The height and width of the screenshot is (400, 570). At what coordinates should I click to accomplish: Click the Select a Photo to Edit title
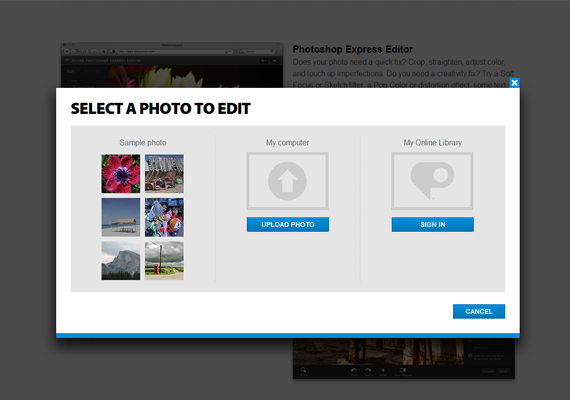click(161, 109)
